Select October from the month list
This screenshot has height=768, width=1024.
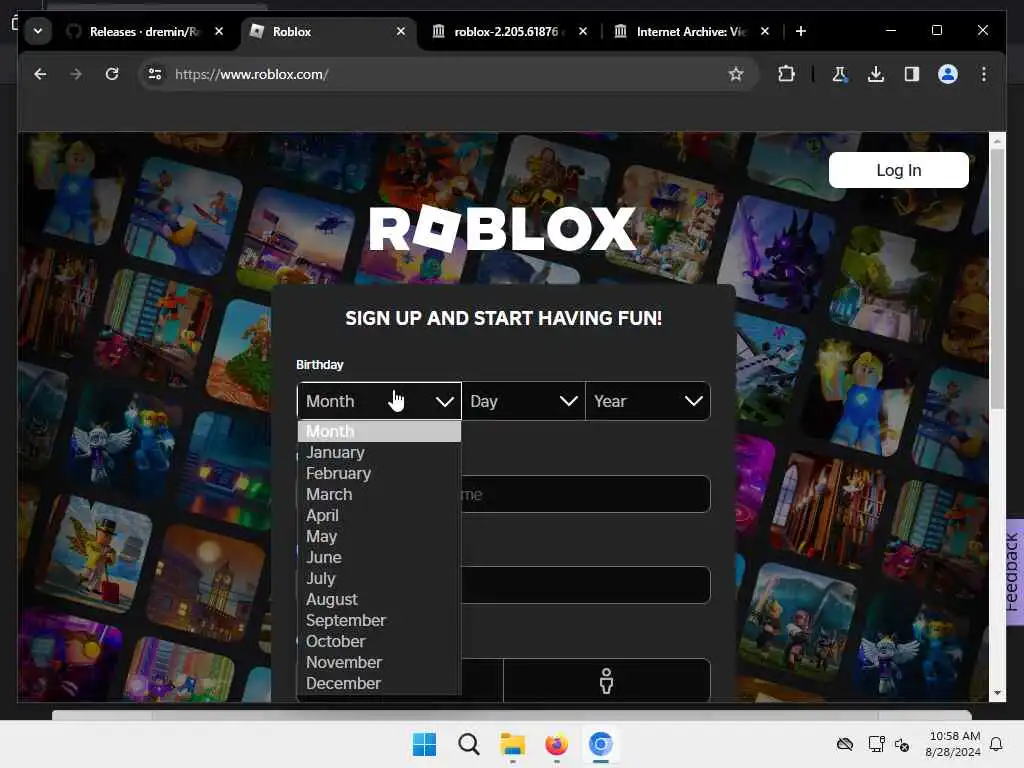(379, 641)
